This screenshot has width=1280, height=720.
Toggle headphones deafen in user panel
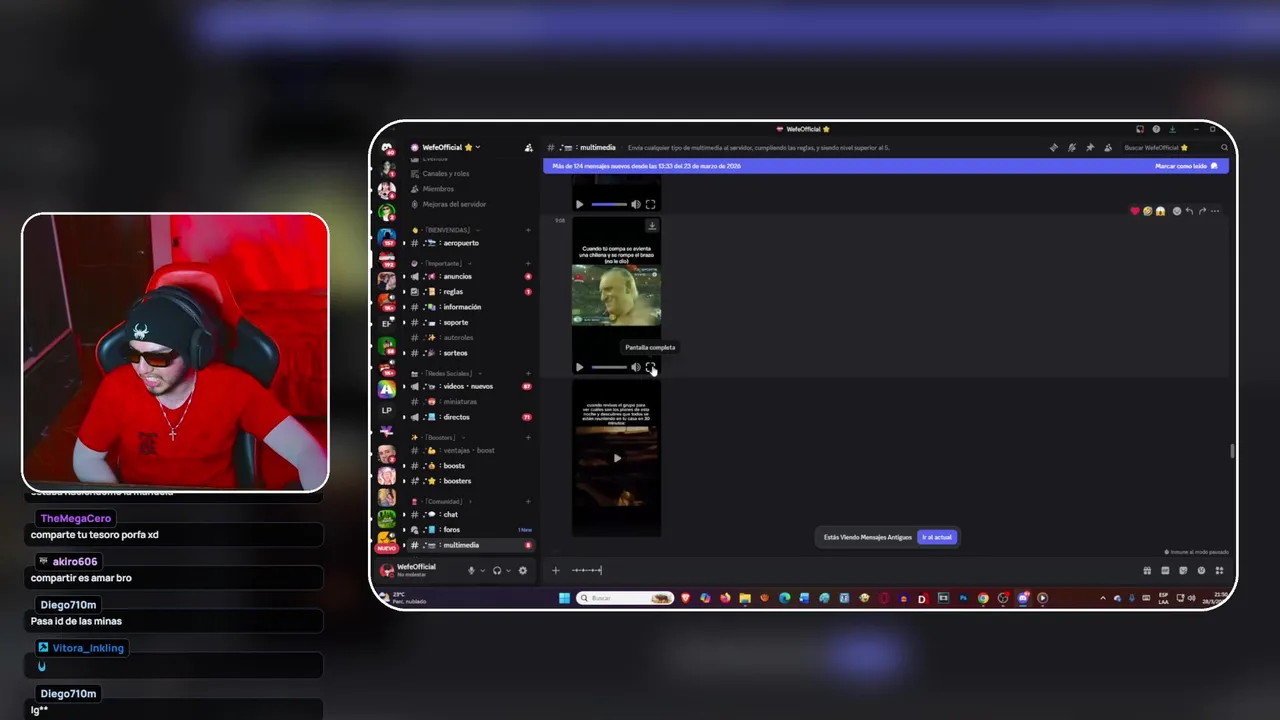[497, 570]
